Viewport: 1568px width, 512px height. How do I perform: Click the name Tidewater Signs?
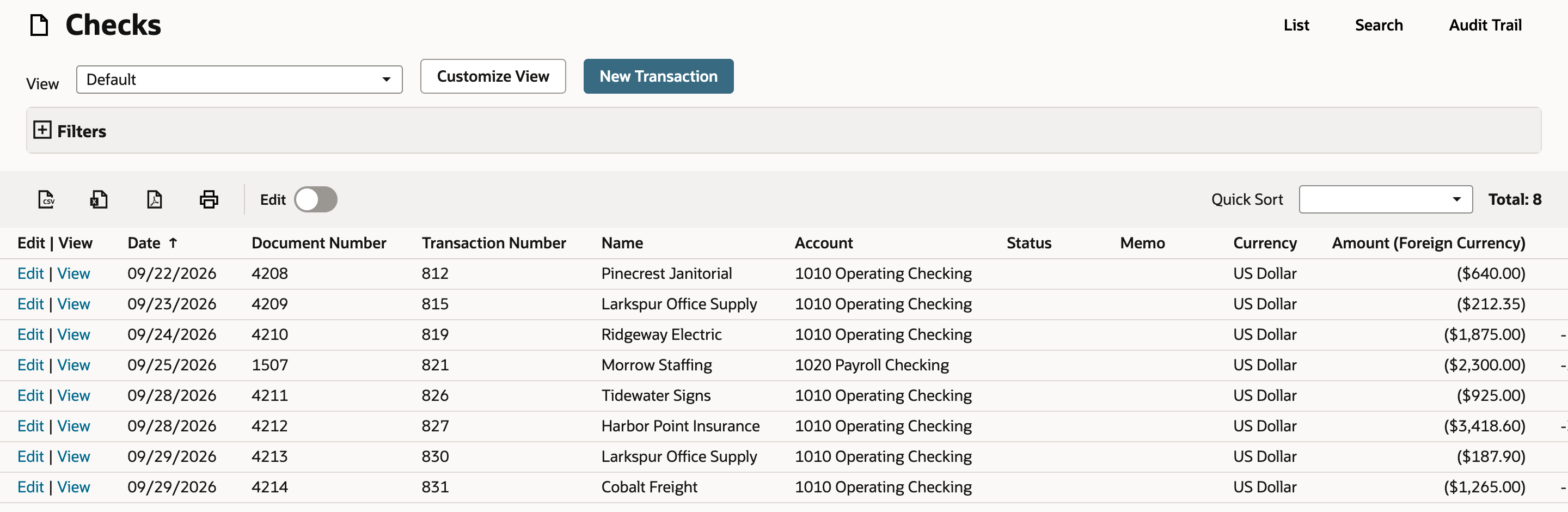coord(656,395)
